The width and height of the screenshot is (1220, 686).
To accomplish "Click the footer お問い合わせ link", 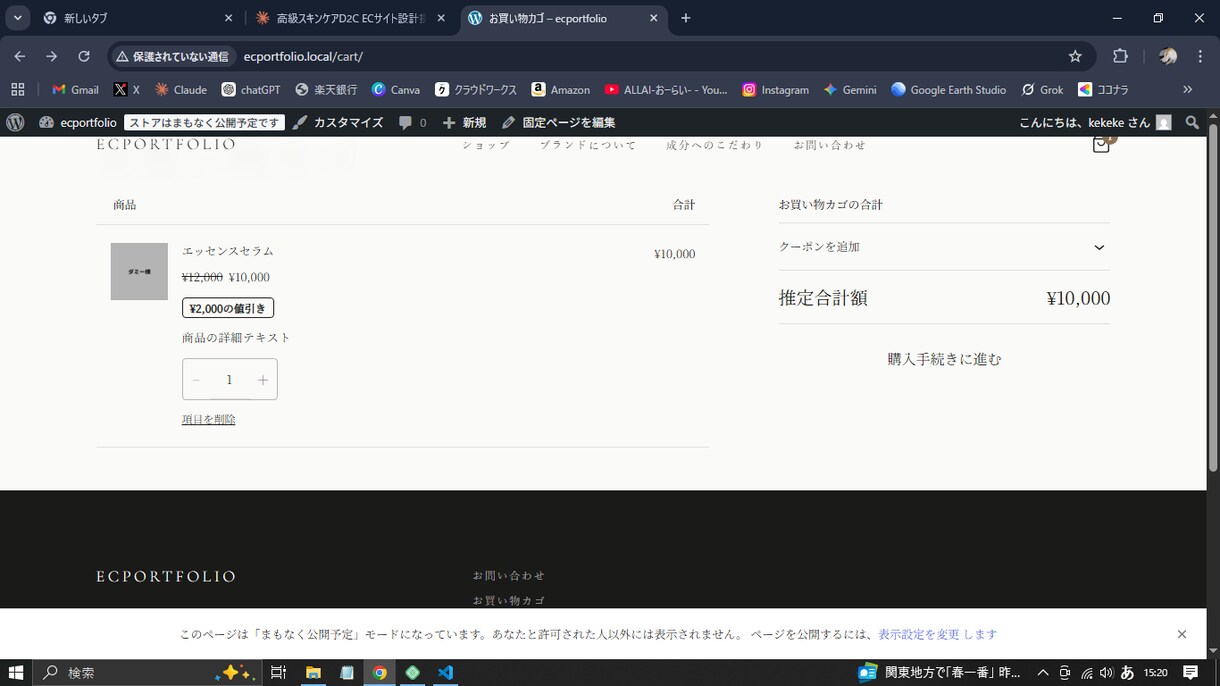I will (509, 576).
